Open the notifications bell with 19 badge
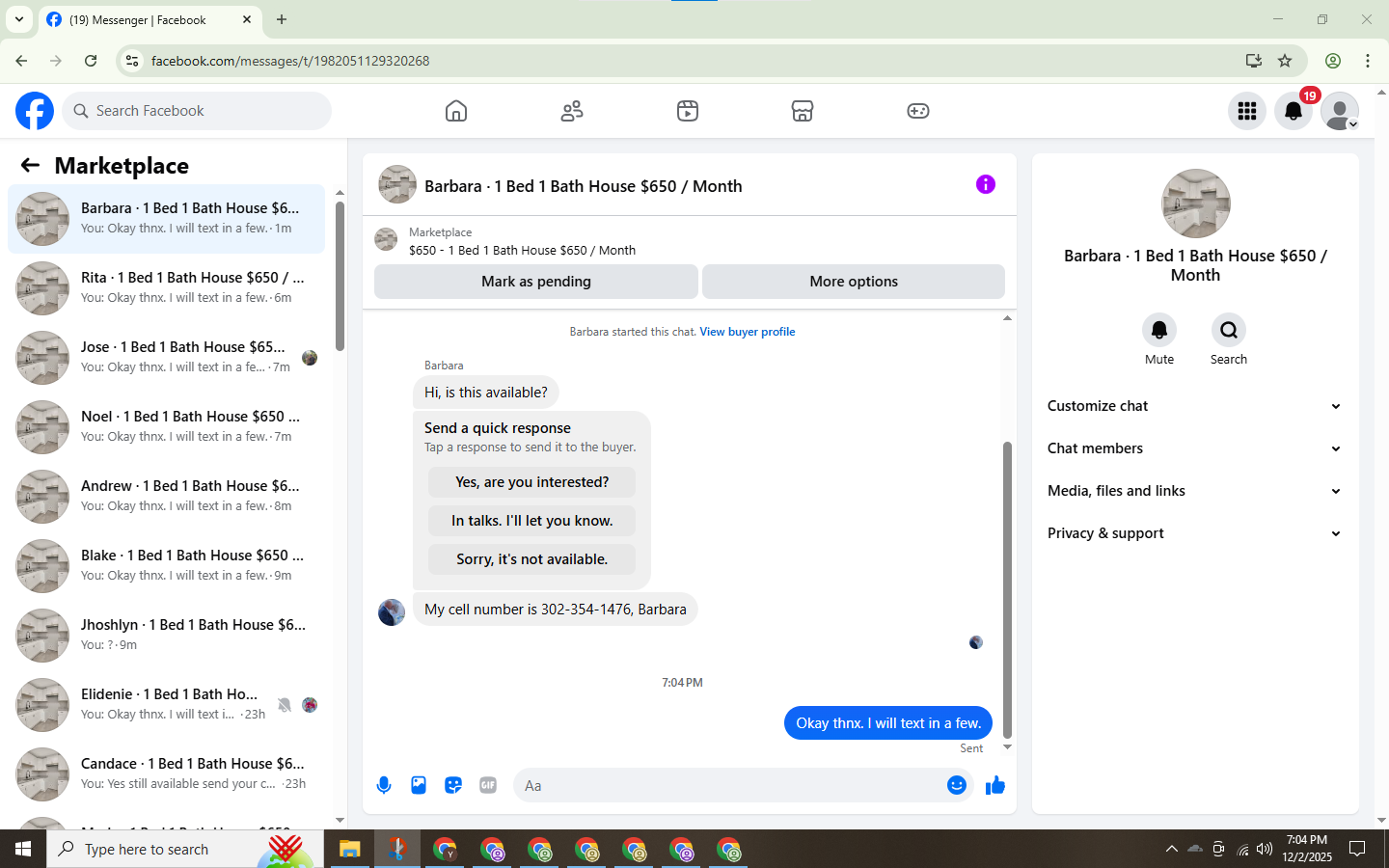The image size is (1389, 868). coord(1294,111)
